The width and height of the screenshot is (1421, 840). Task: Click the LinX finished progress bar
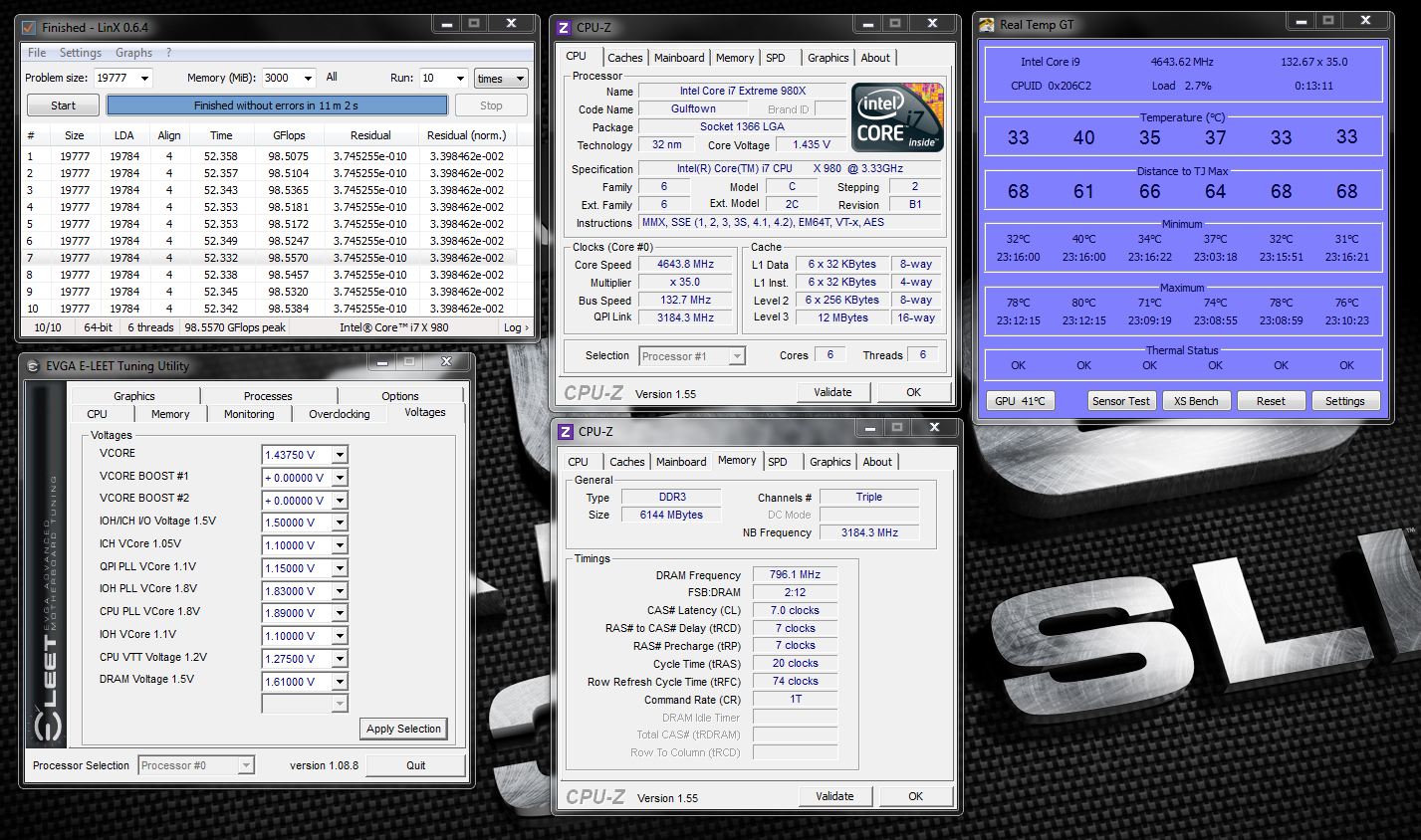point(277,105)
